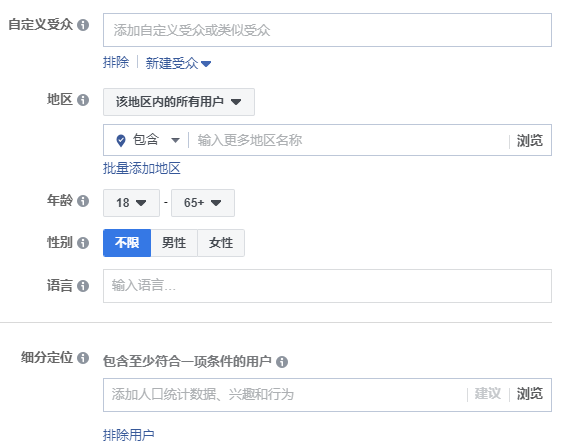Select 女性 gender option
The width and height of the screenshot is (563, 444).
point(221,243)
